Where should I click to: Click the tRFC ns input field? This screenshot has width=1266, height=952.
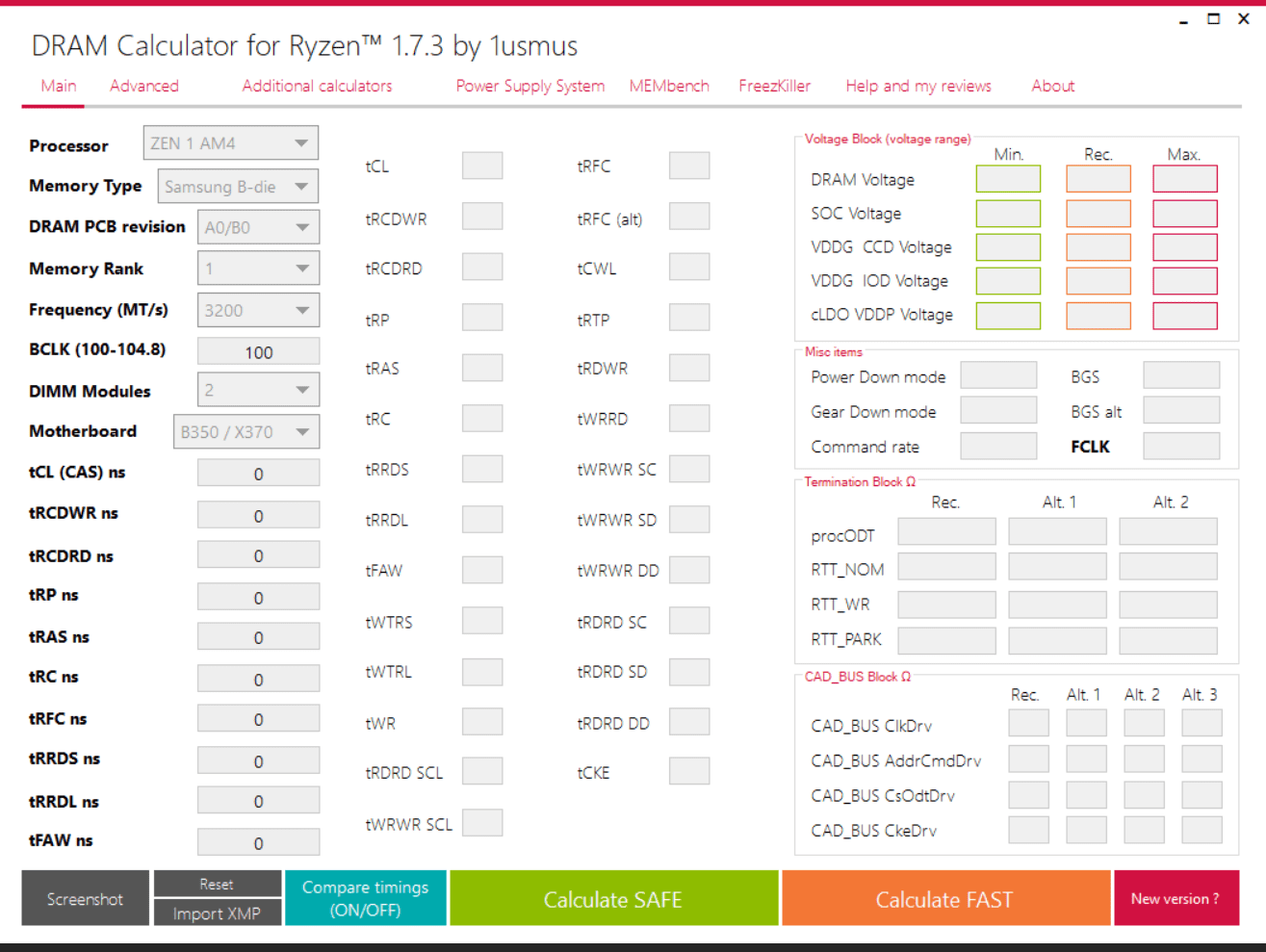point(258,719)
